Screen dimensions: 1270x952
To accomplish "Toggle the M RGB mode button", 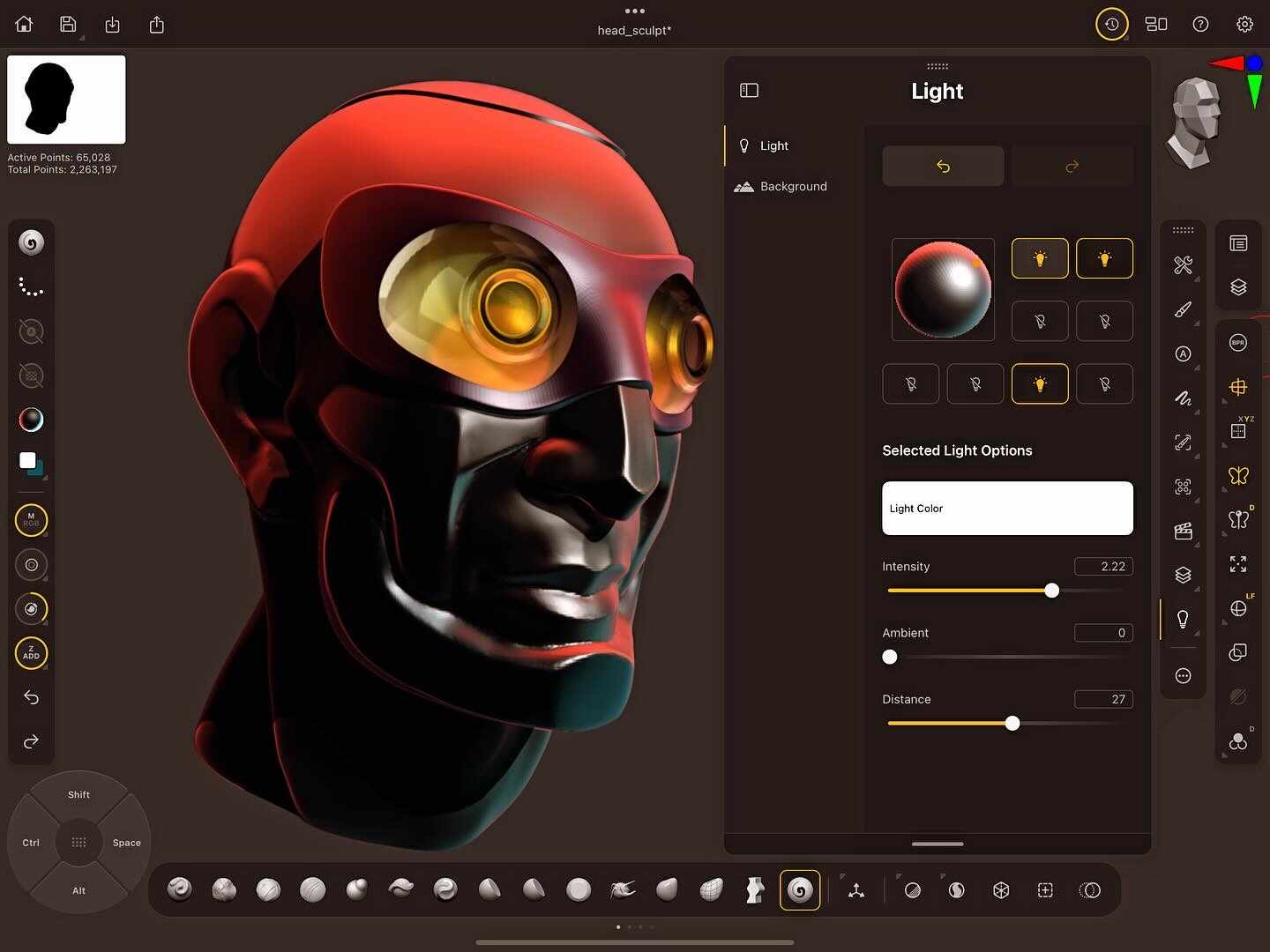I will click(x=31, y=520).
